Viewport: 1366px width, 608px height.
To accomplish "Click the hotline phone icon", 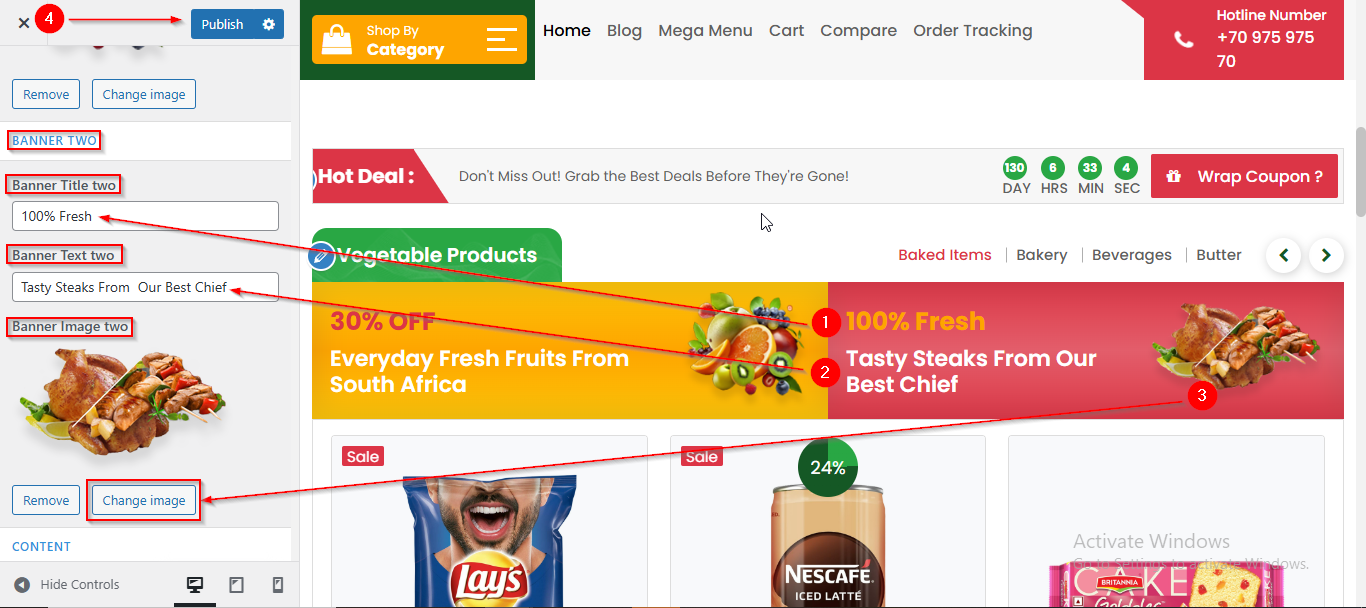I will click(x=1184, y=40).
